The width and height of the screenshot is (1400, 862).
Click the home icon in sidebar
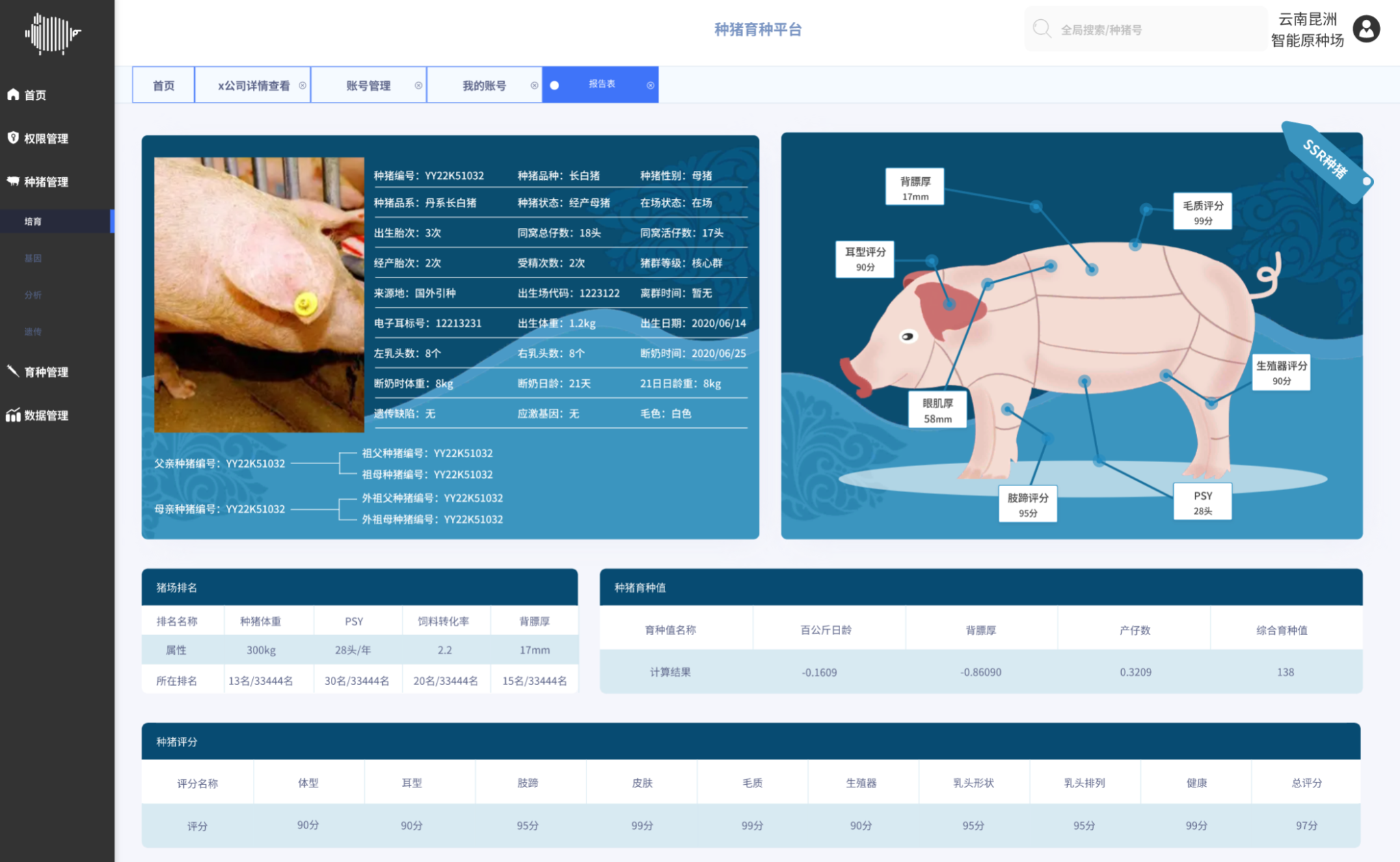pos(13,94)
